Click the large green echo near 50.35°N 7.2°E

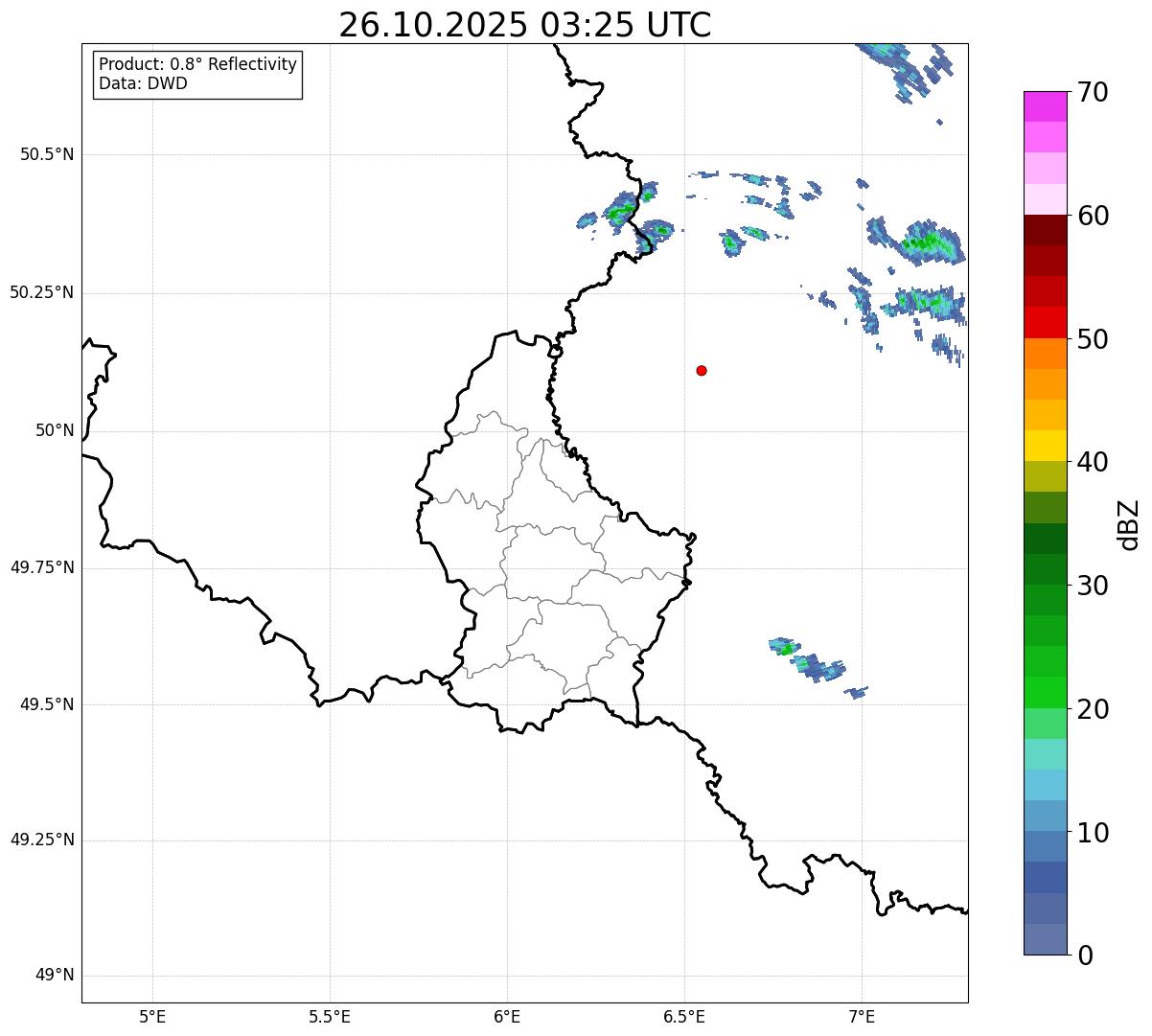click(x=928, y=242)
